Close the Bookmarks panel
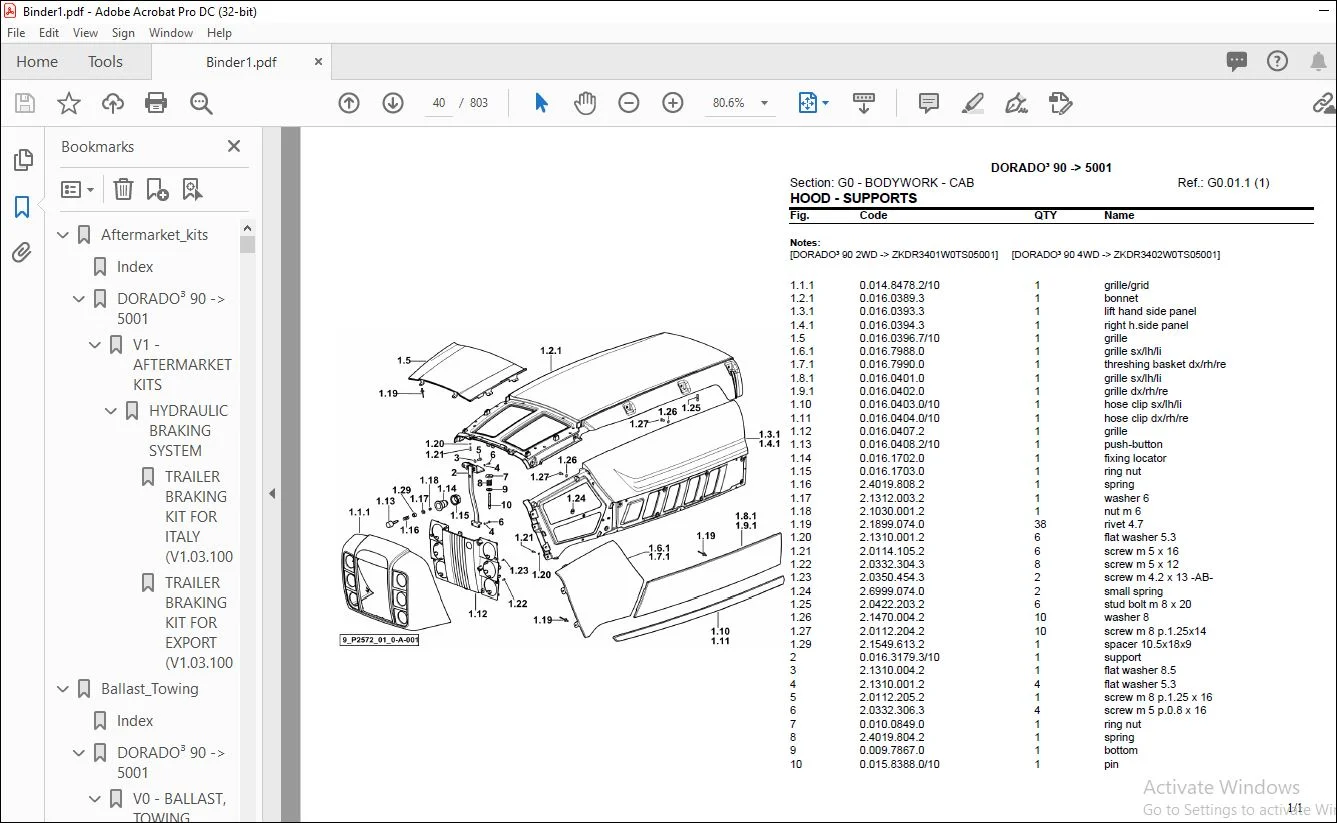 click(x=234, y=146)
